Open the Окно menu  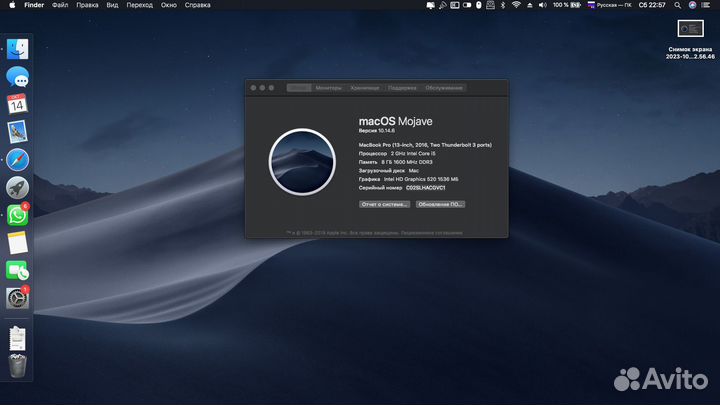click(x=169, y=5)
